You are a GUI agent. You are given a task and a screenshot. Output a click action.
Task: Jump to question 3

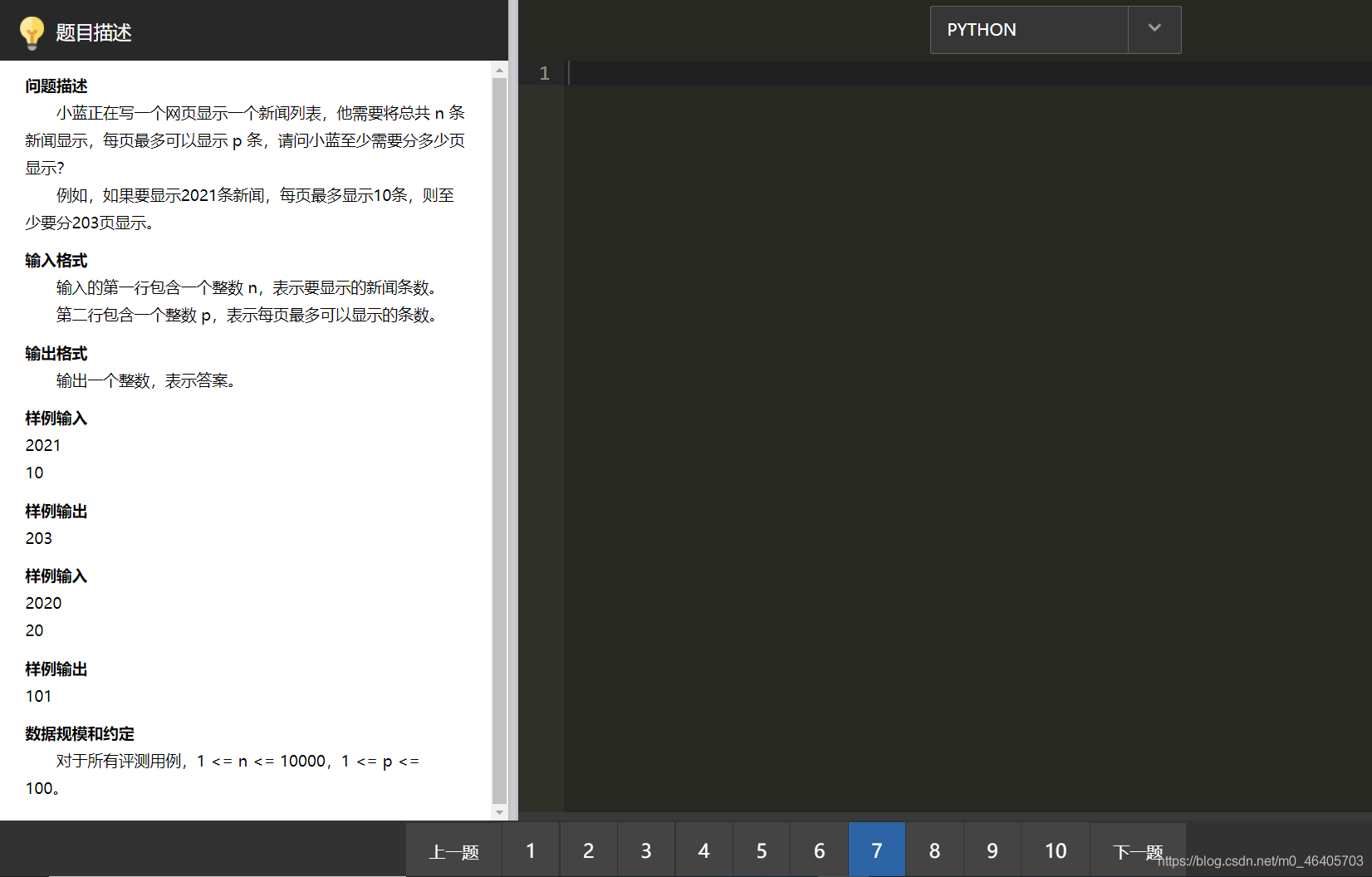(x=646, y=850)
